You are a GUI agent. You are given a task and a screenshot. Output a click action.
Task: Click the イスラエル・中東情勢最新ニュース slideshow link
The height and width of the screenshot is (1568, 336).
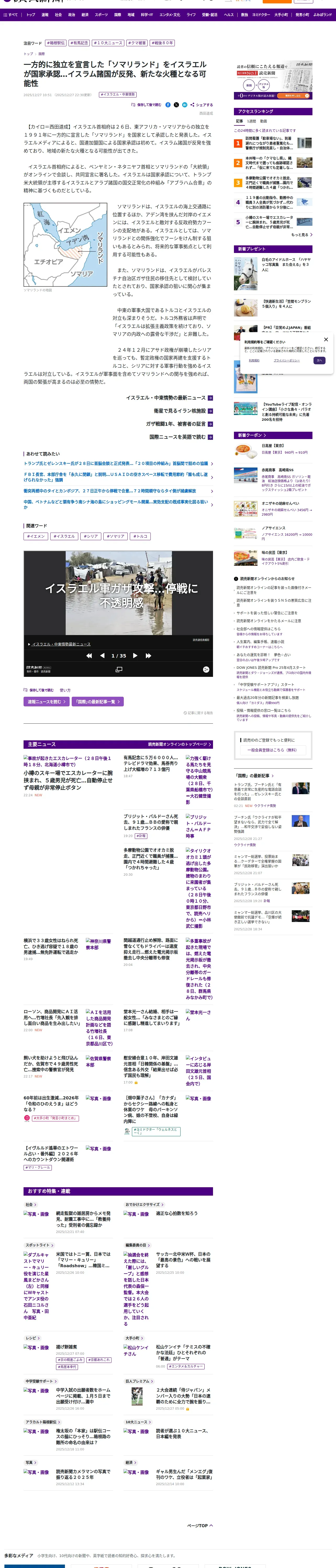tap(61, 644)
